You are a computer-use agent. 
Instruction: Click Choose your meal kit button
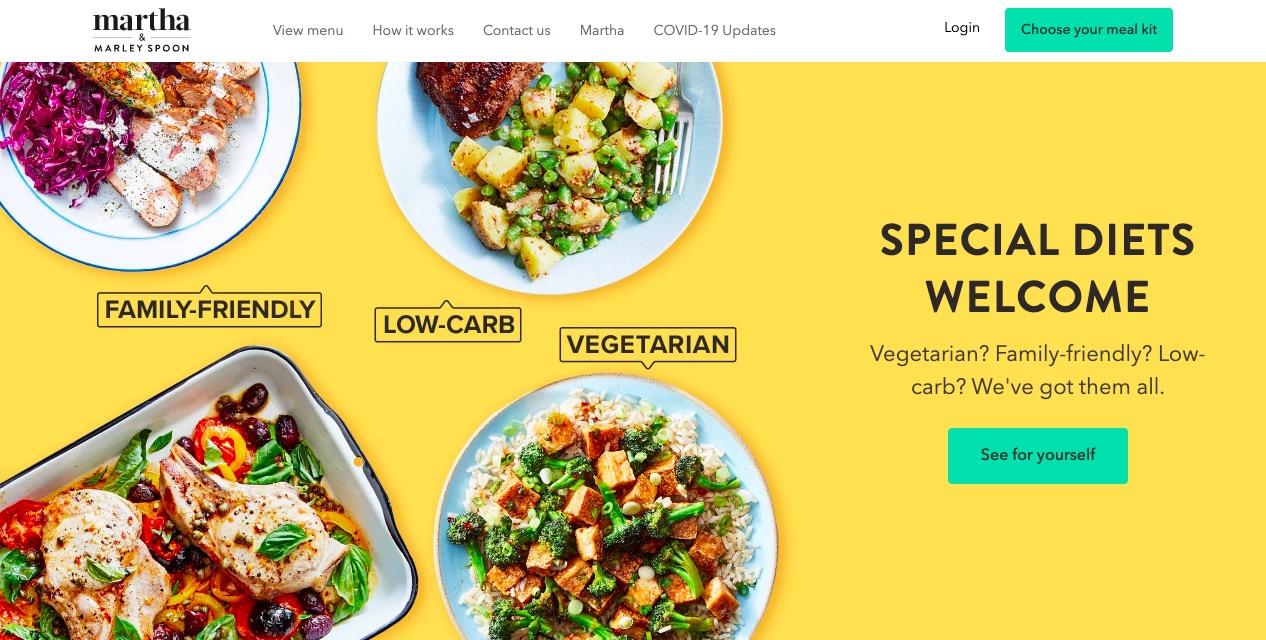point(1089,30)
